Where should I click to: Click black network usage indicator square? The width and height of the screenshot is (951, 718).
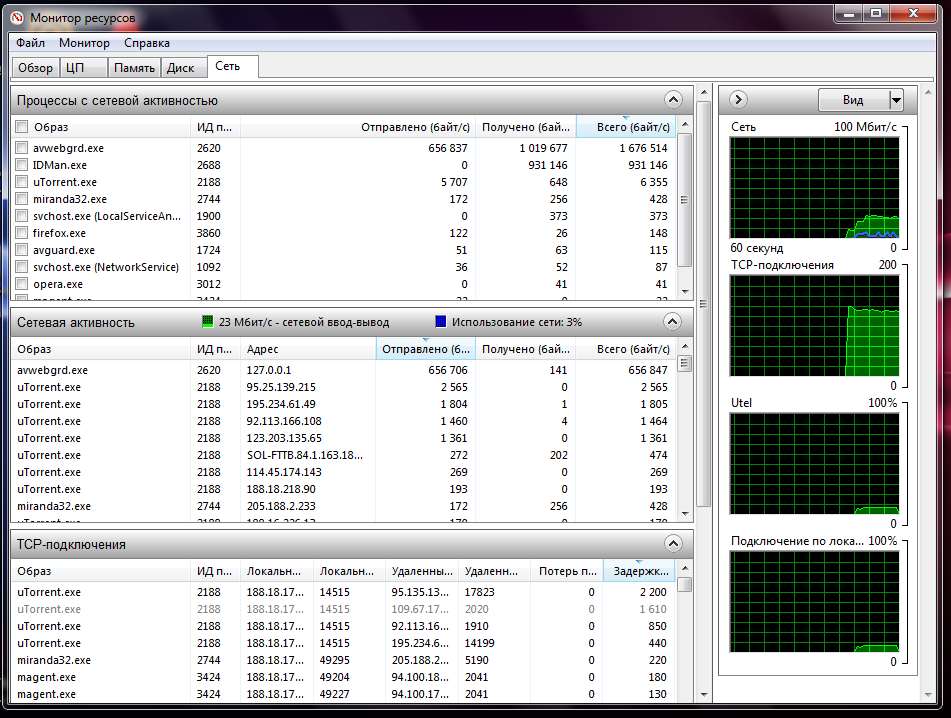click(x=441, y=322)
